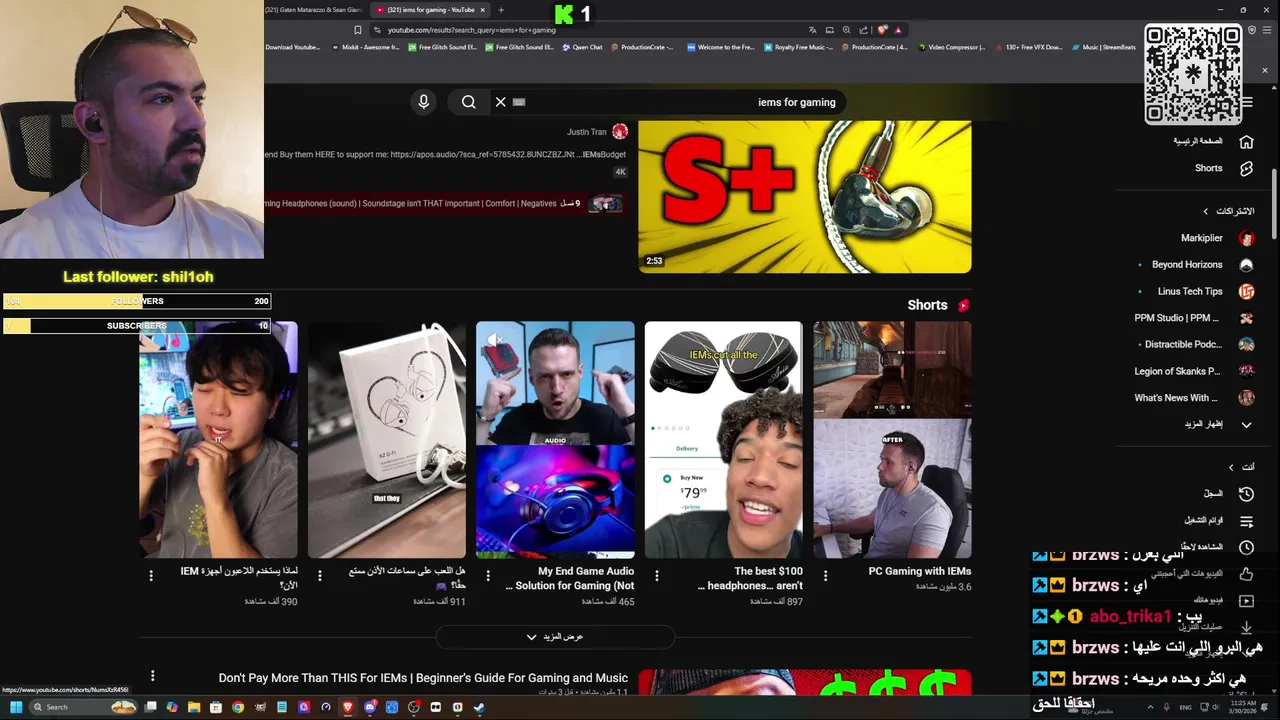This screenshot has width=1280, height=720.
Task: Open Steam from the taskbar
Action: (479, 707)
